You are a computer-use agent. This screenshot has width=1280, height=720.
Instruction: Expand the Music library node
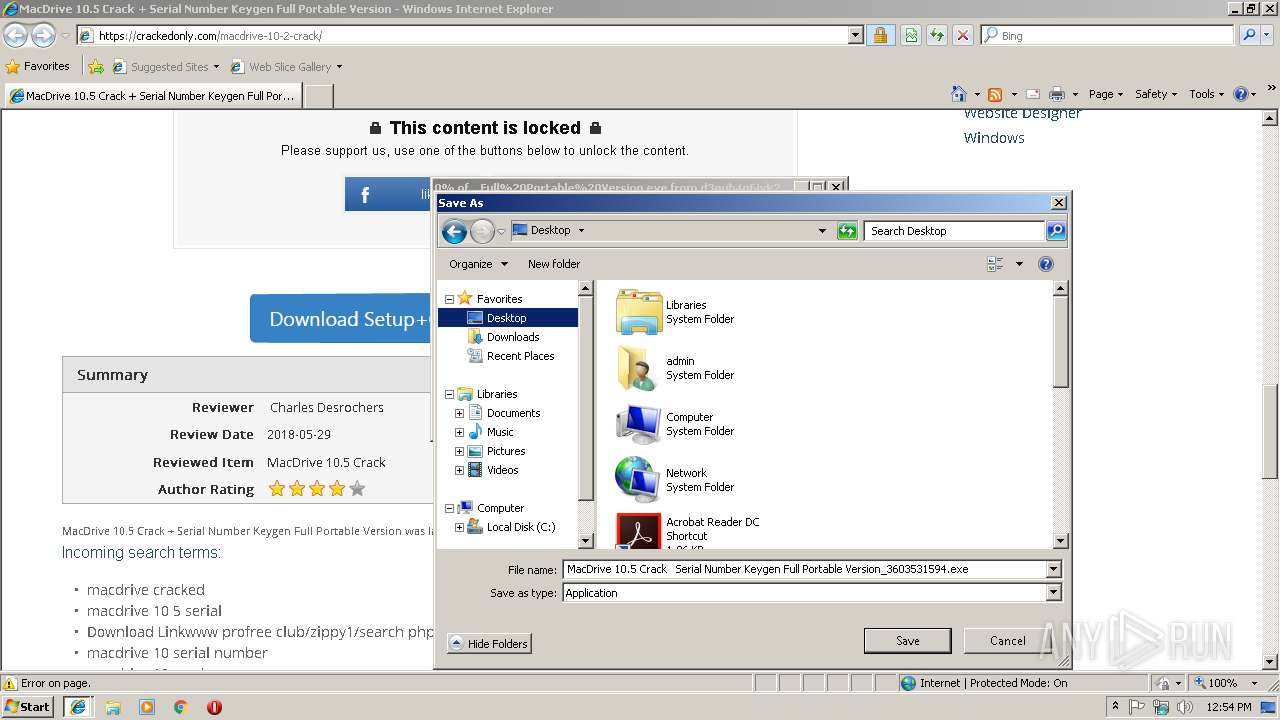459,432
